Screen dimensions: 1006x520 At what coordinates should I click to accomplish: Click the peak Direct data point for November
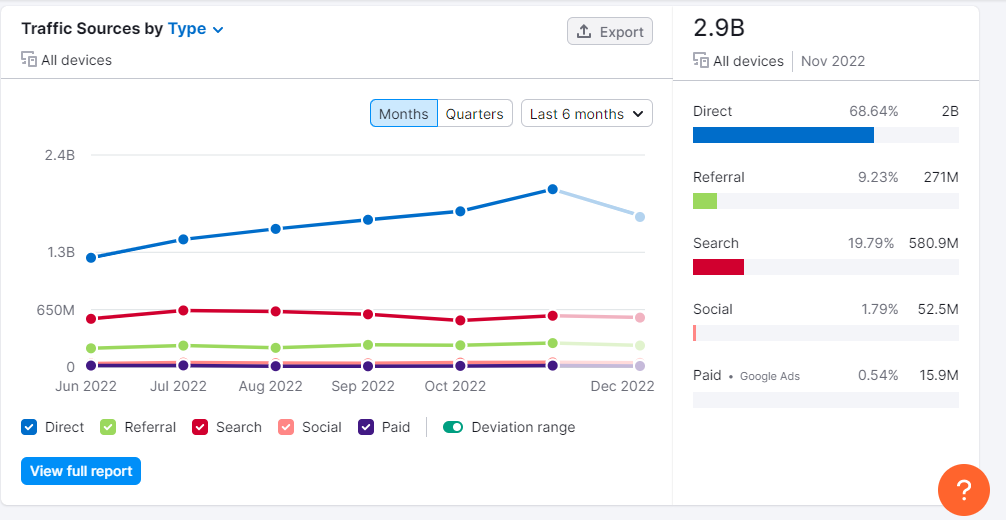click(x=552, y=189)
